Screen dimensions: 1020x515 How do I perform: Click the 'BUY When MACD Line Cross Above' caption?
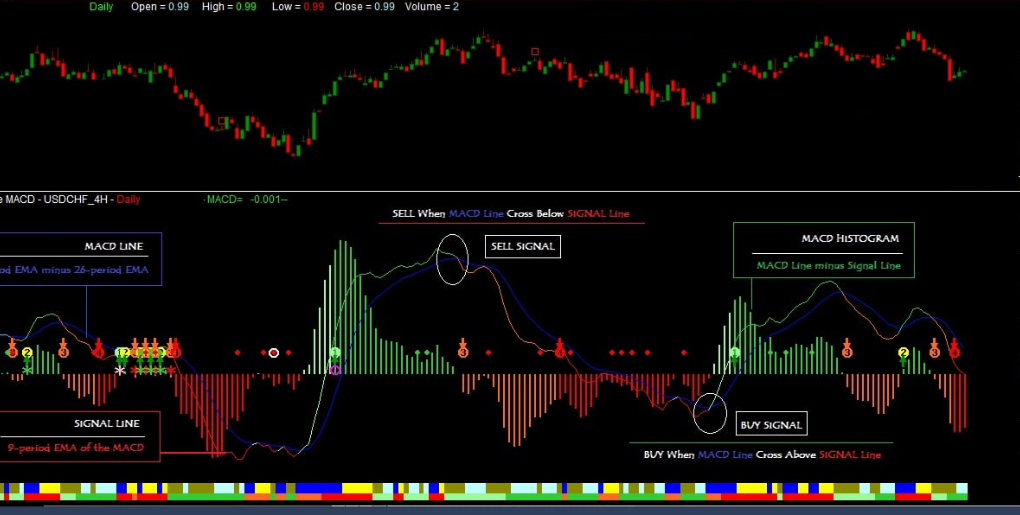(762, 455)
